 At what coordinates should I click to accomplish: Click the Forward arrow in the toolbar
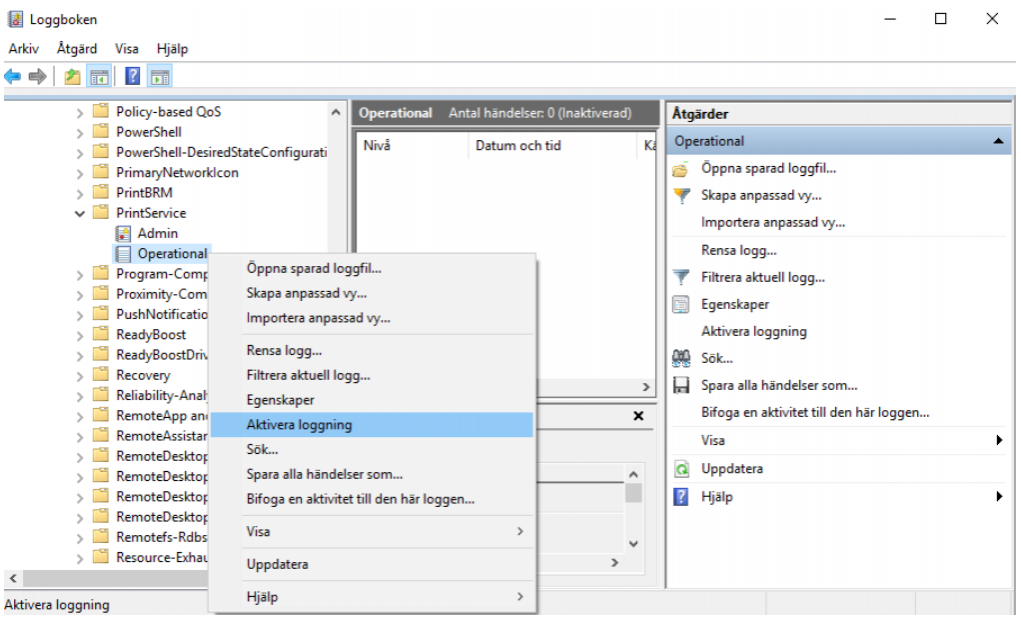[37, 77]
